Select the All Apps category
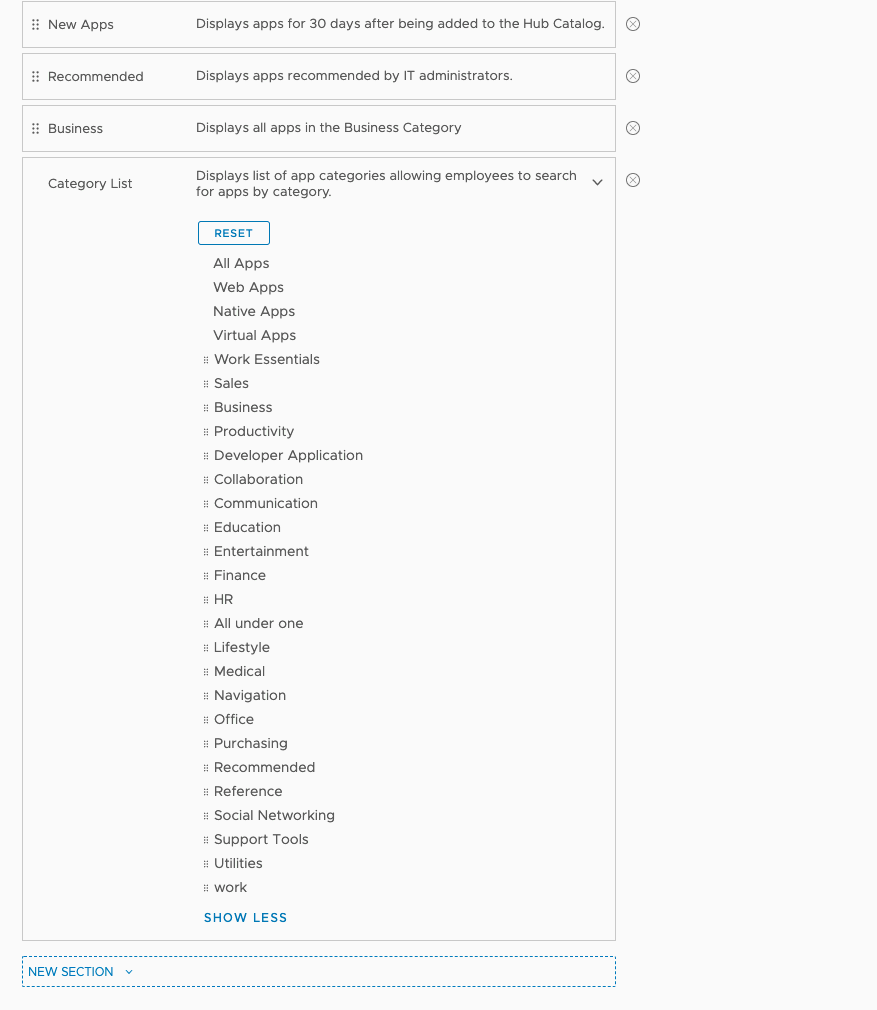This screenshot has height=1010, width=877. 240,263
